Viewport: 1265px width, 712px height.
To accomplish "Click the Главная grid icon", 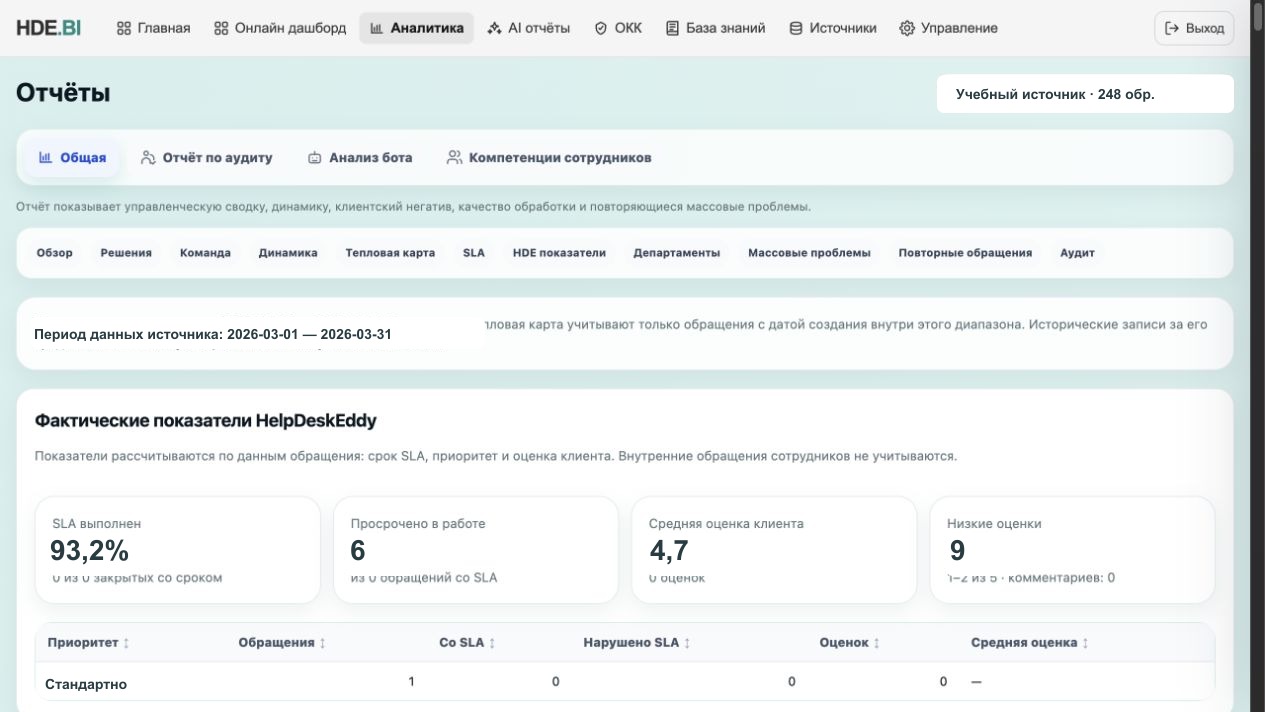I will pyautogui.click(x=124, y=28).
